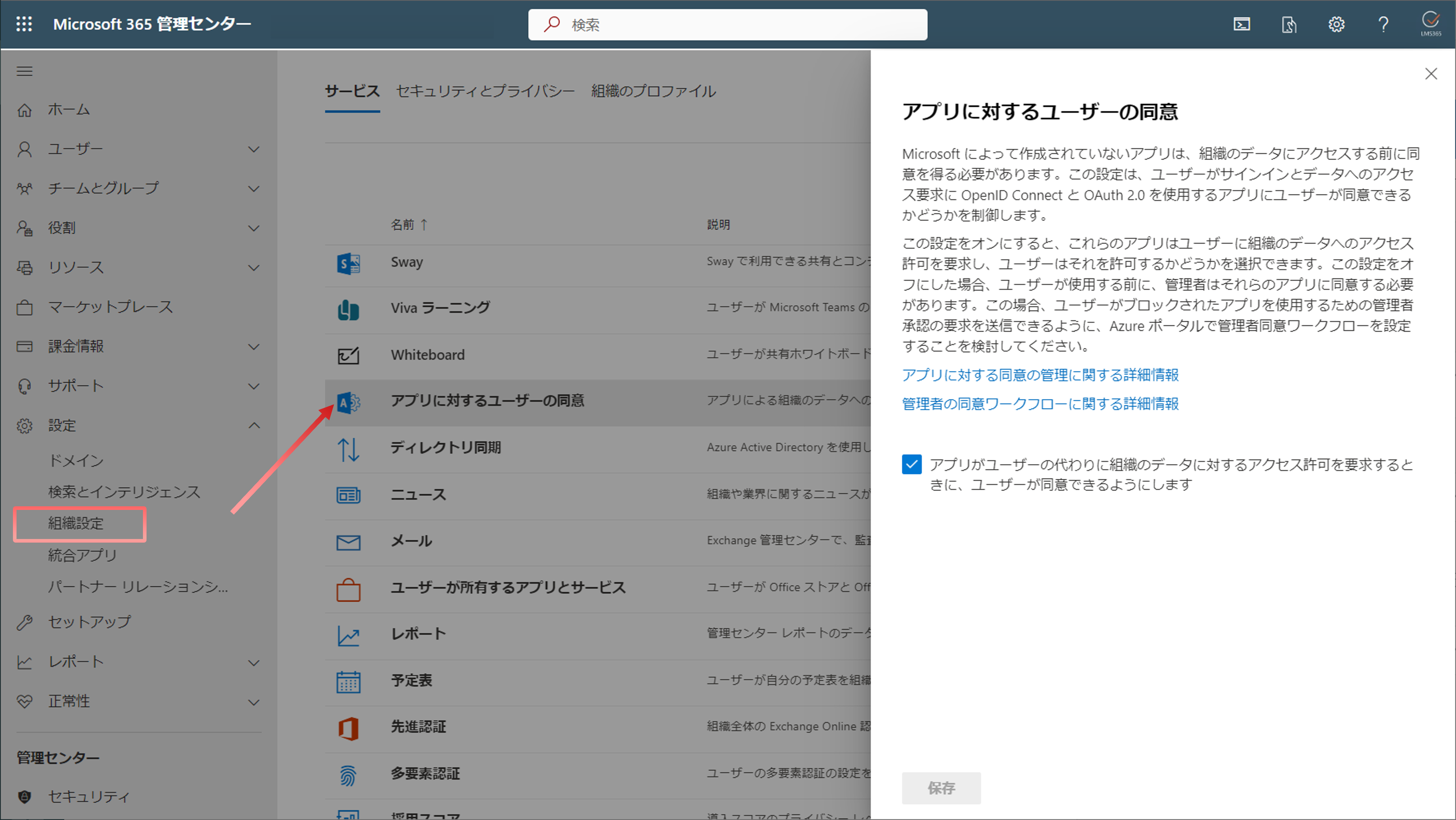This screenshot has height=820, width=1456.
Task: Click the Viva ラーニング icon
Action: click(x=348, y=310)
